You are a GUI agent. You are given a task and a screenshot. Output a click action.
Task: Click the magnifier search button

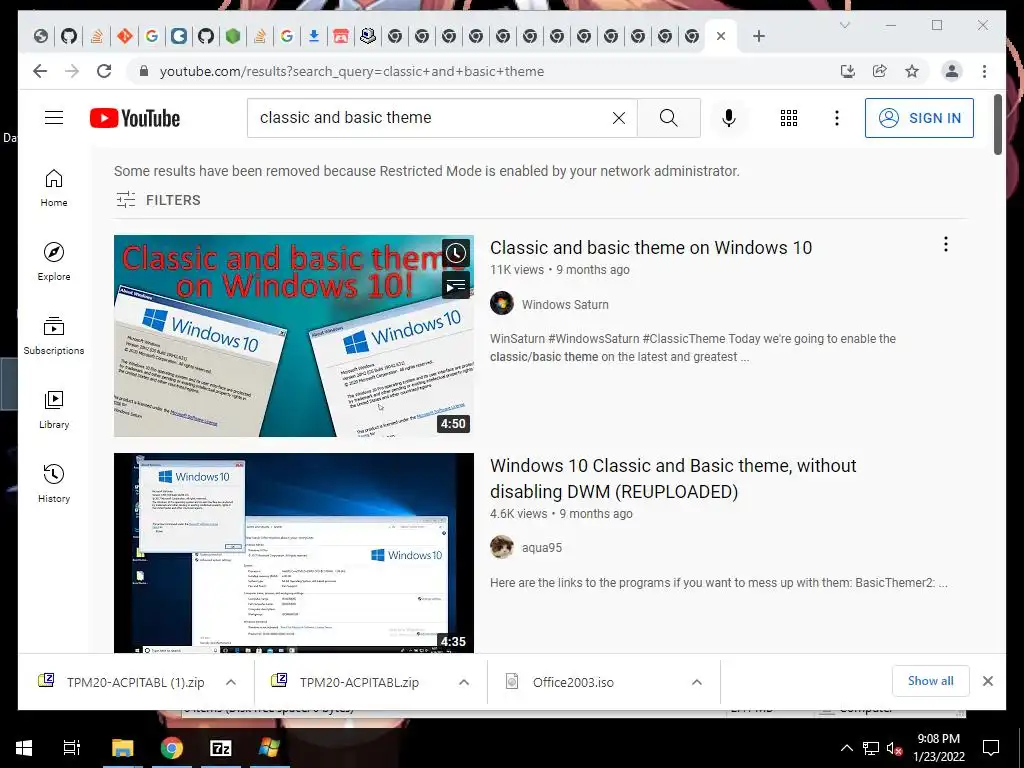point(669,118)
